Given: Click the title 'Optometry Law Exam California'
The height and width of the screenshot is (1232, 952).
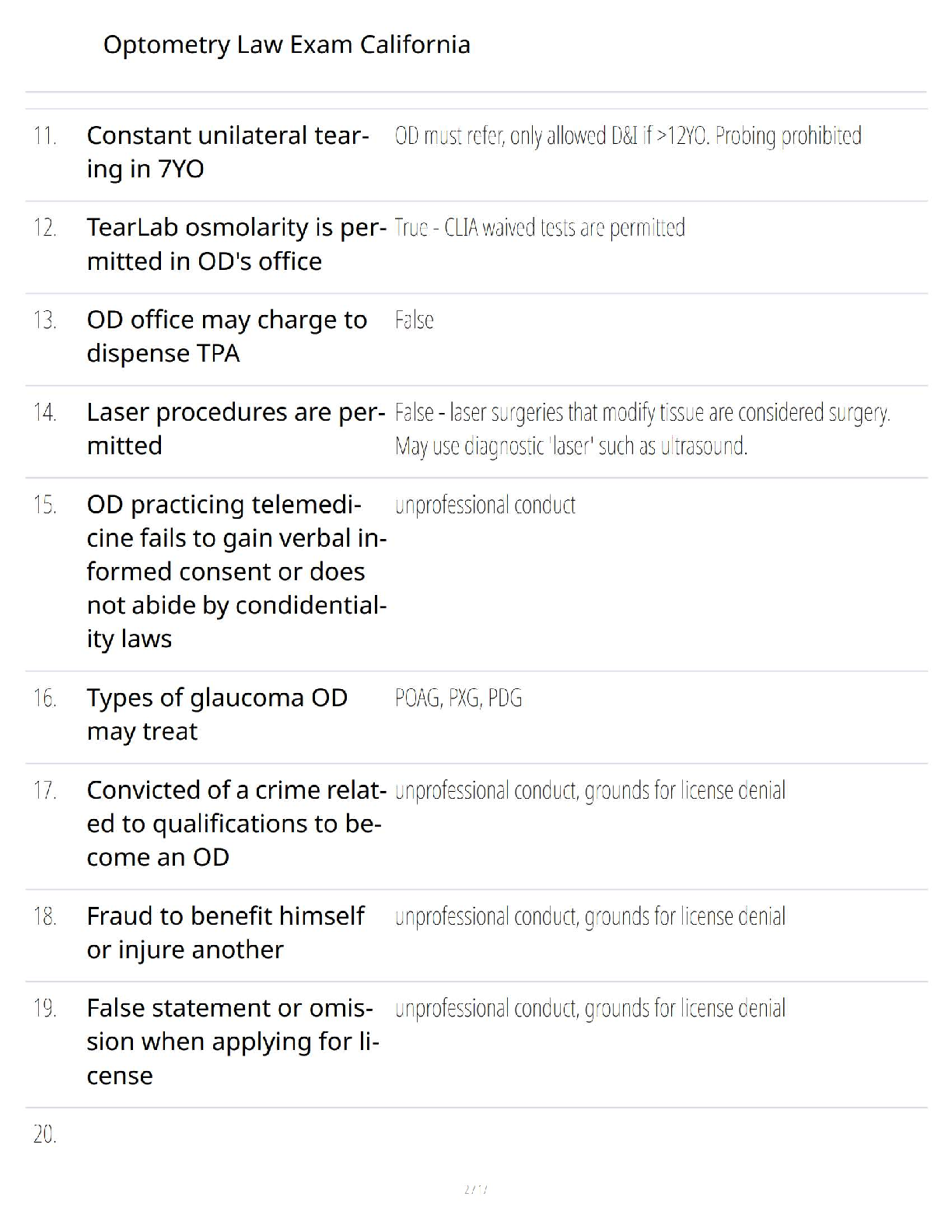Looking at the screenshot, I should click(x=286, y=45).
